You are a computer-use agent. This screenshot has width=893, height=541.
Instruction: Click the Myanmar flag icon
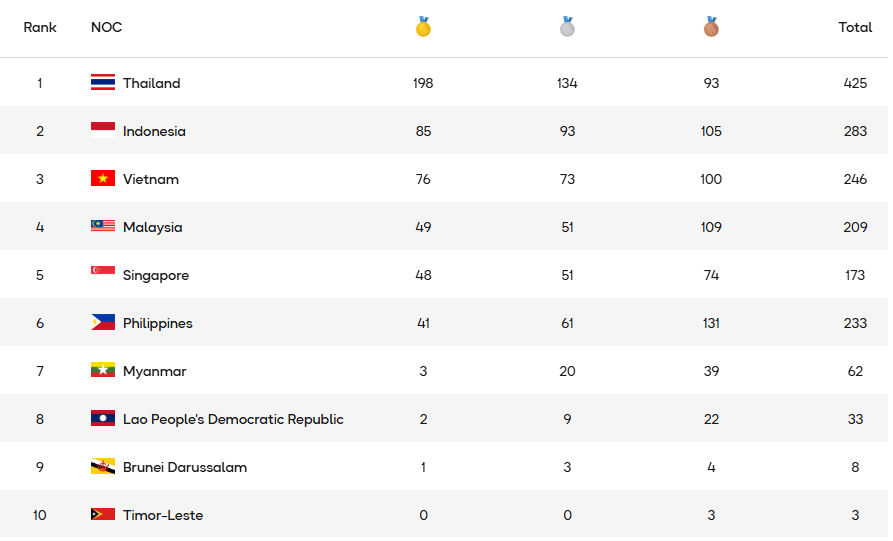pos(103,371)
